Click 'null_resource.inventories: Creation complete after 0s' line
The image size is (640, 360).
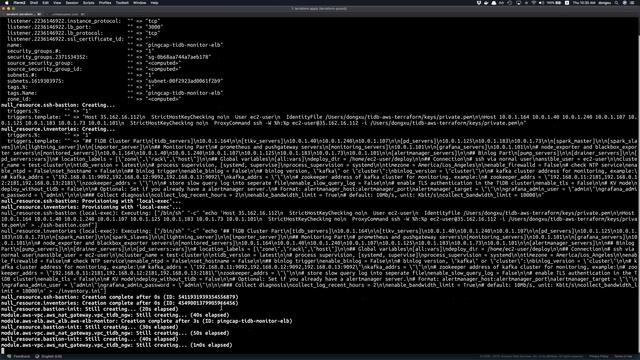click(120, 303)
